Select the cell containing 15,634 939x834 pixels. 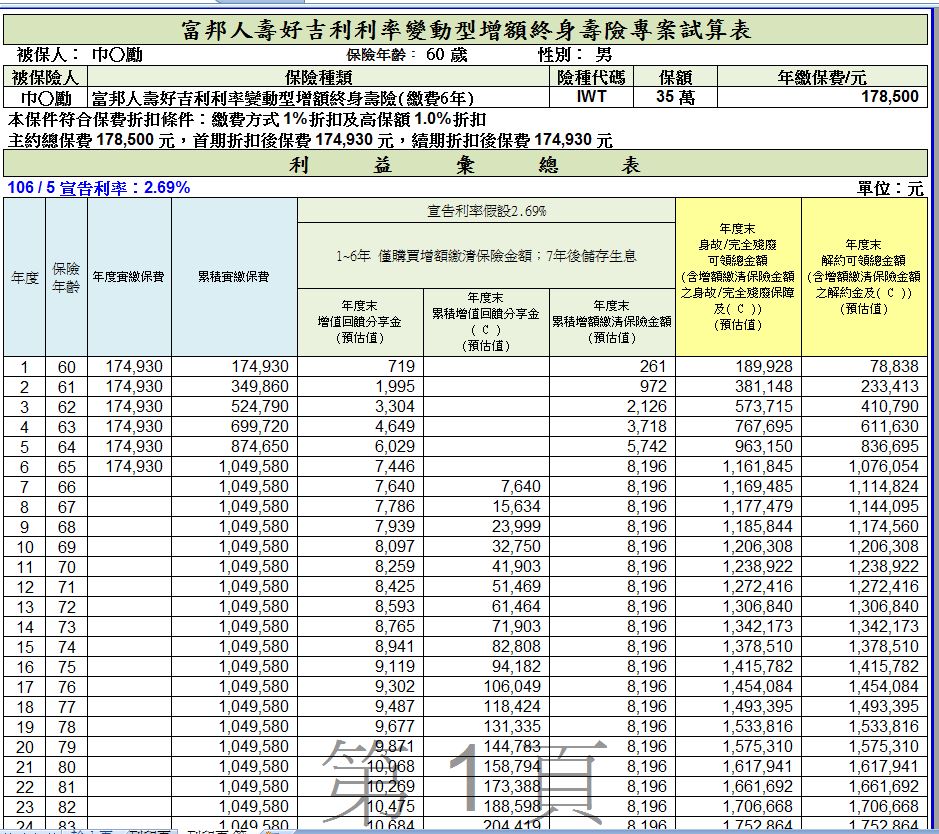486,507
